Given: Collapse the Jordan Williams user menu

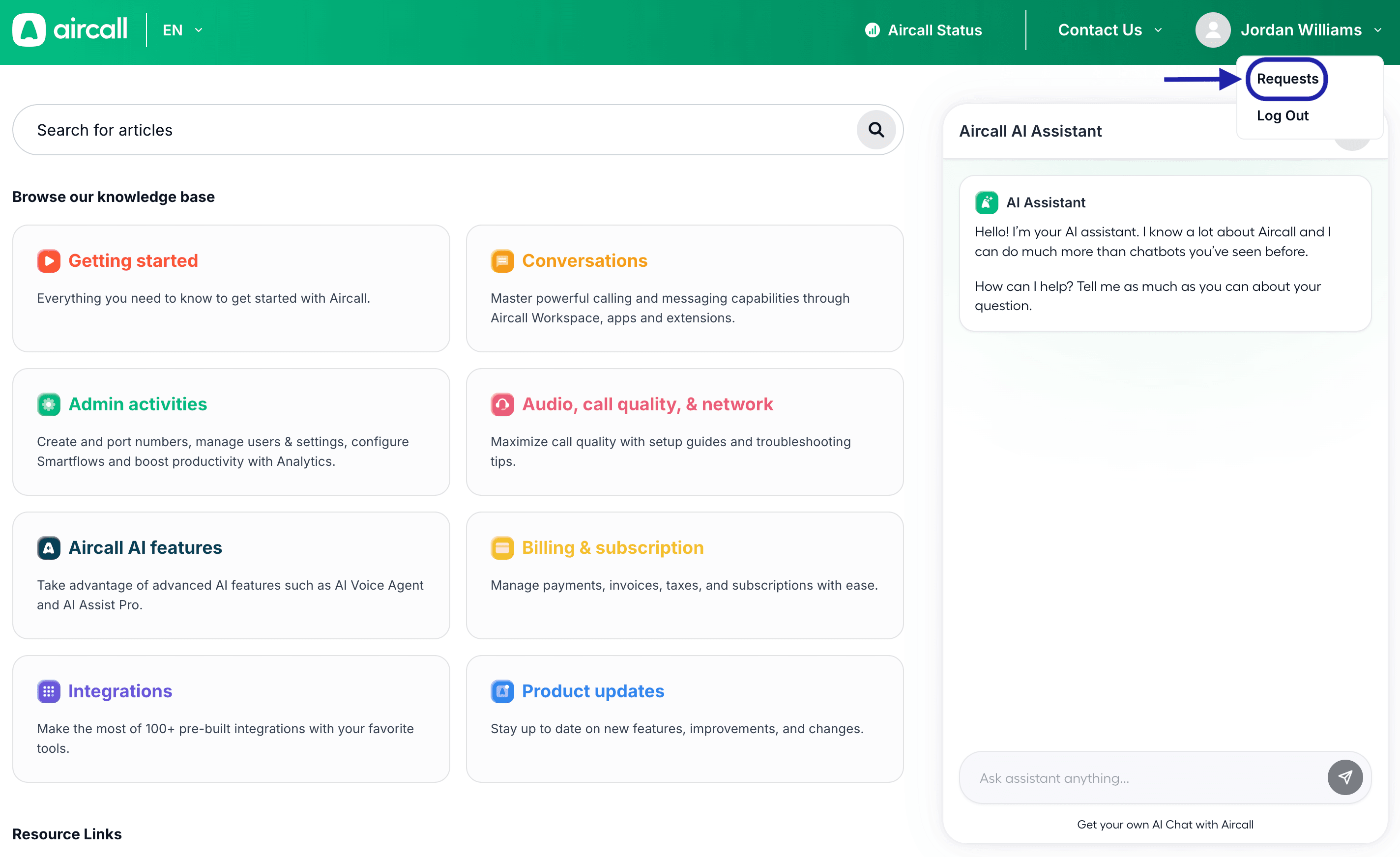Looking at the screenshot, I should tap(1377, 29).
